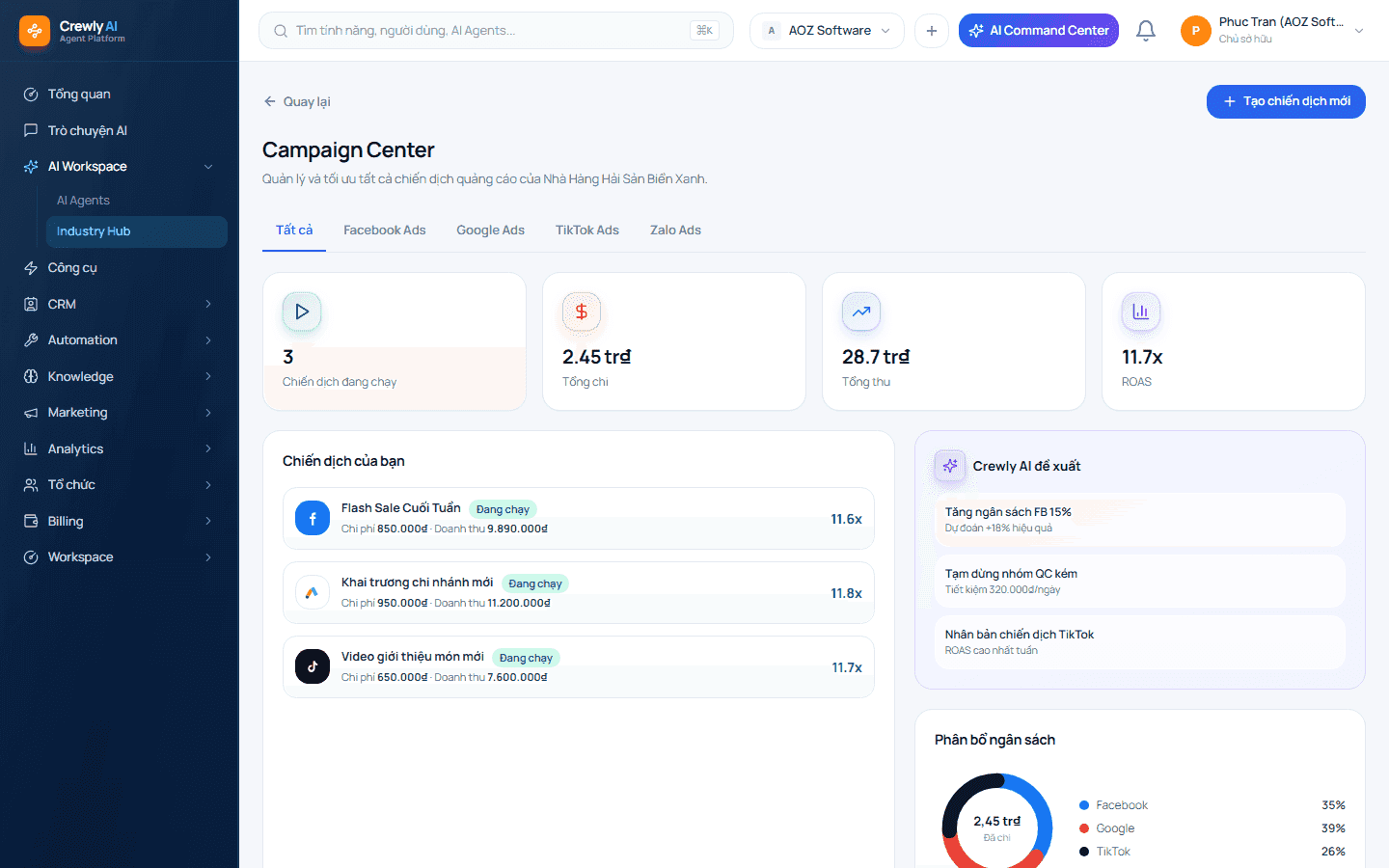
Task: Click the AI Workspace sparkle icon
Action: click(31, 167)
